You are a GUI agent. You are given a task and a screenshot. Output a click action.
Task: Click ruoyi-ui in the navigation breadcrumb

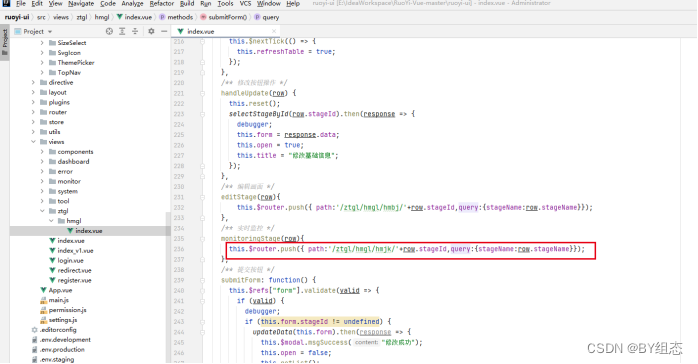click(x=17, y=17)
